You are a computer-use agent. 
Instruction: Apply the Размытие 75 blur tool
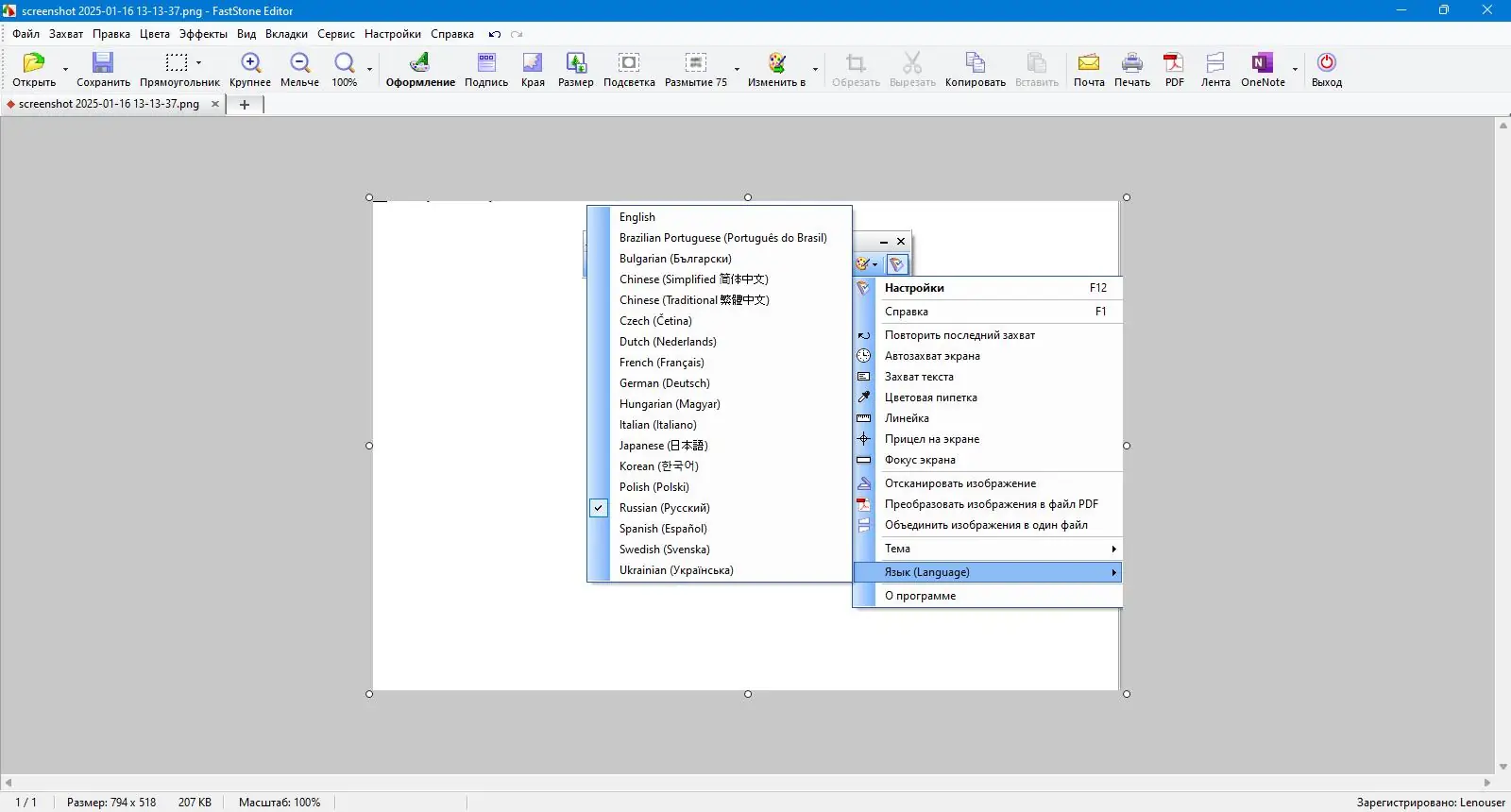696,63
